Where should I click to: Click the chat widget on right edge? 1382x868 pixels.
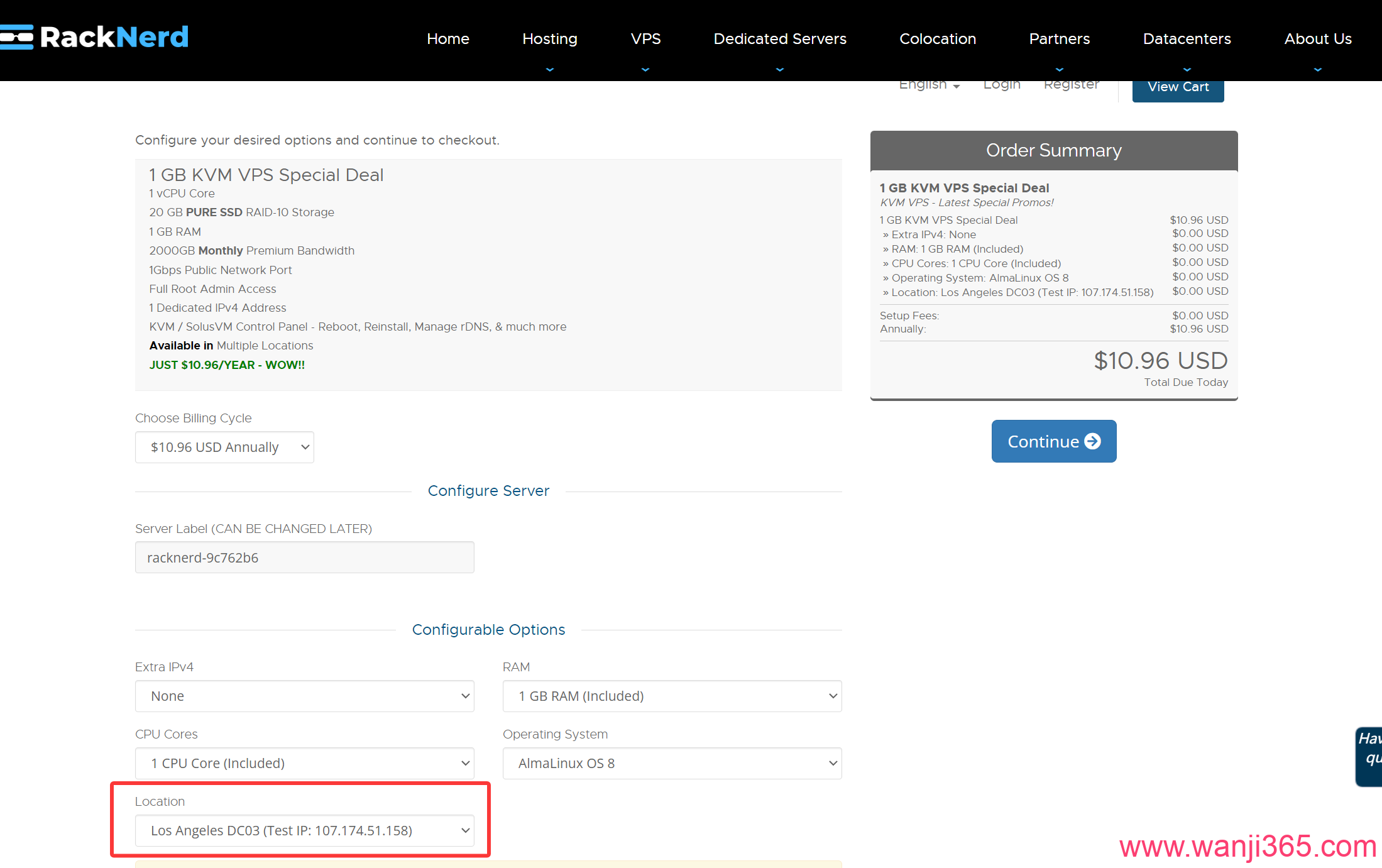(1369, 756)
